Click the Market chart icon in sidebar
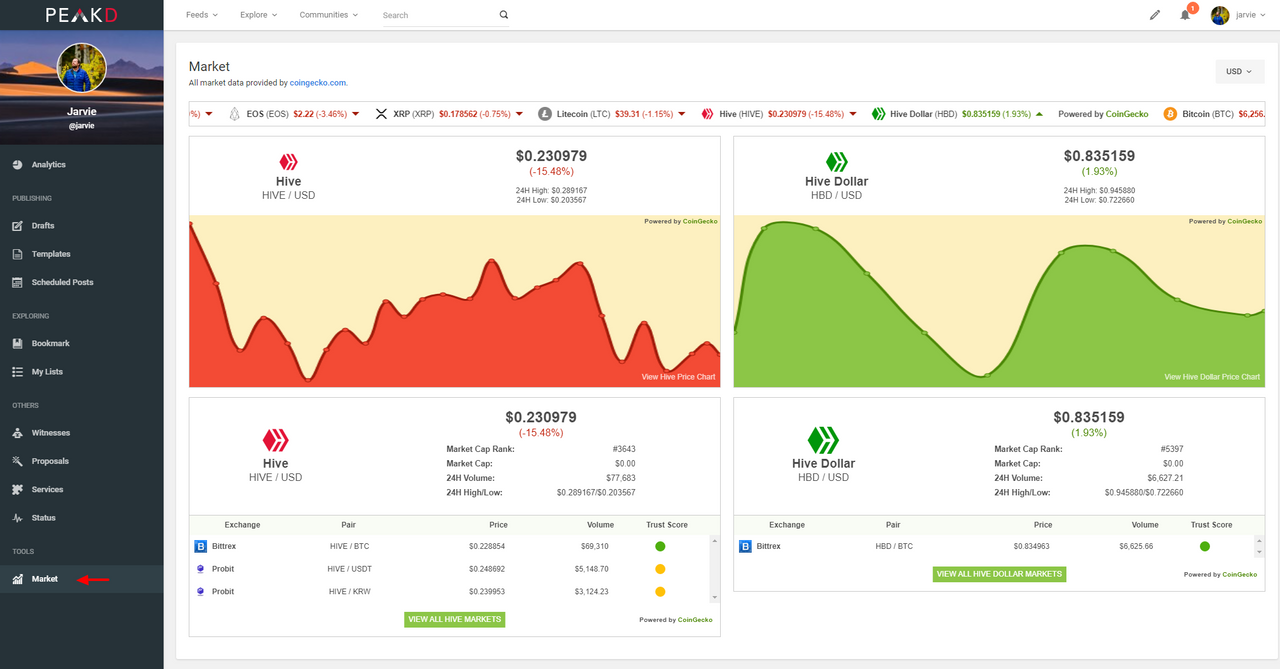Image resolution: width=1280 pixels, height=669 pixels. [x=17, y=579]
